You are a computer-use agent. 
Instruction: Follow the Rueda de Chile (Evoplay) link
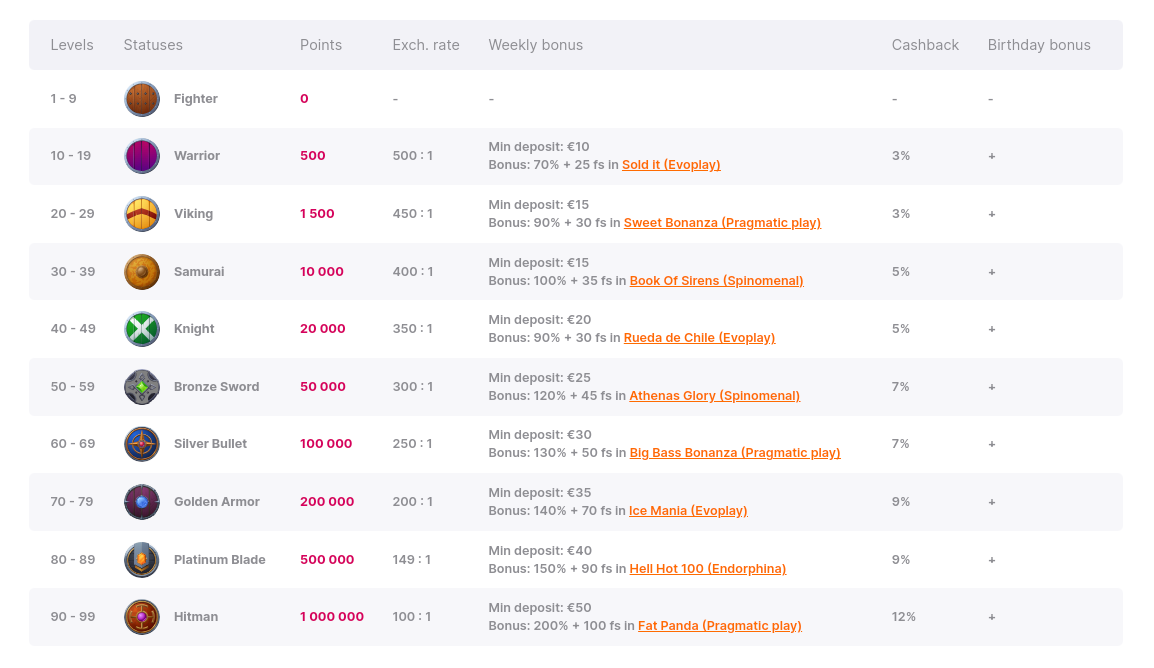[699, 338]
